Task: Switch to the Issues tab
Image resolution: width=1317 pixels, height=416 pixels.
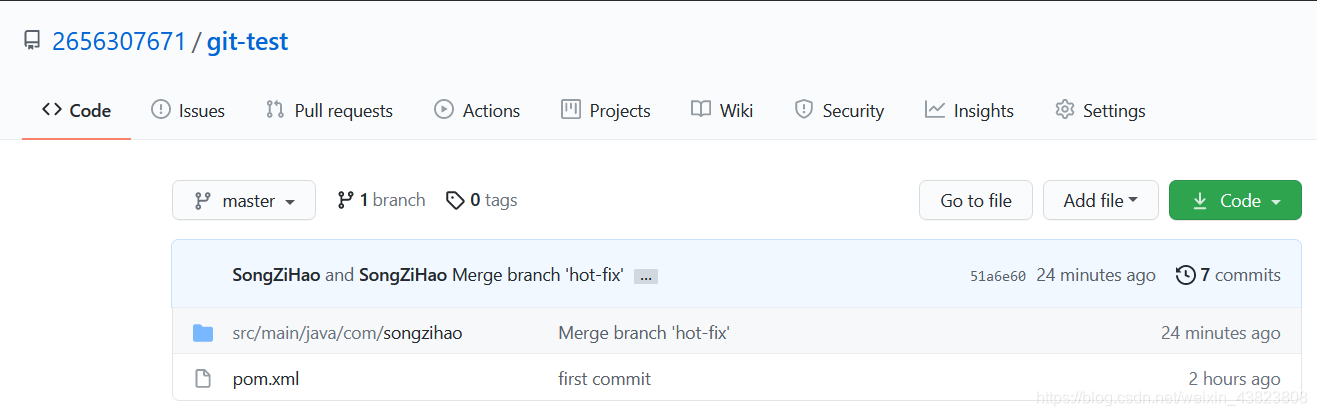Action: point(188,110)
